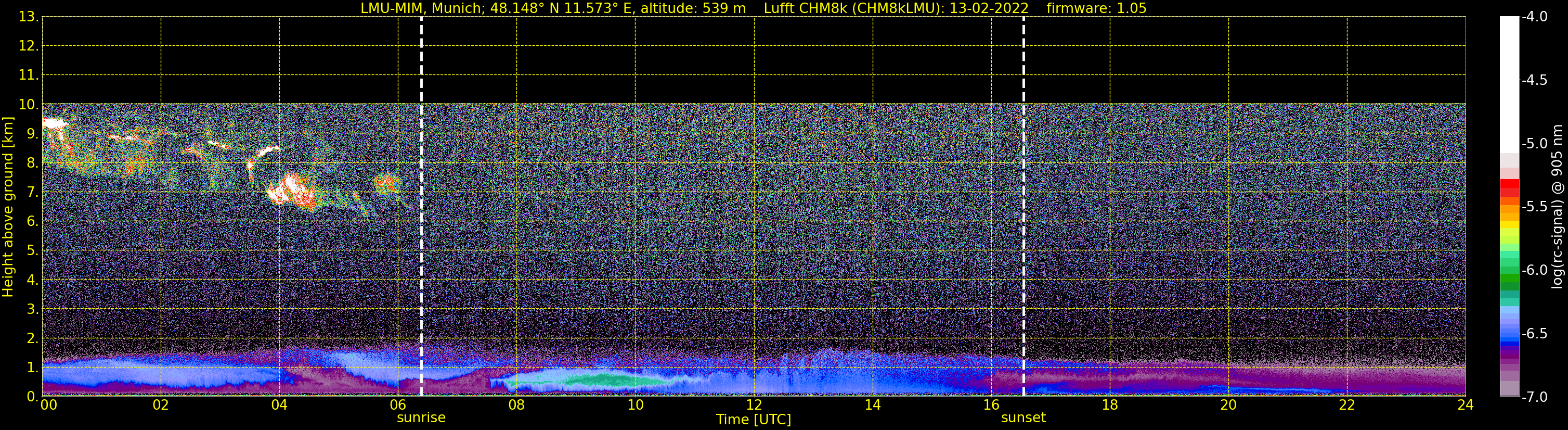1568x430 pixels.
Task: Click the time axis tick "06"
Action: click(398, 405)
